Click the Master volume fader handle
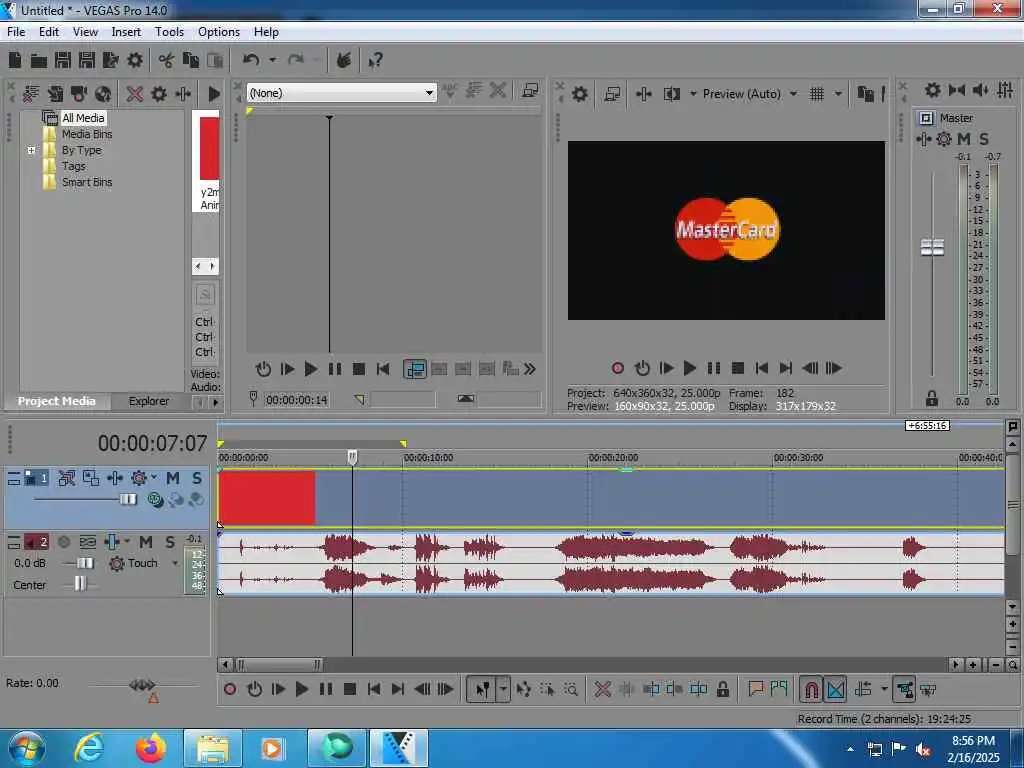The image size is (1024, 768). (x=932, y=247)
